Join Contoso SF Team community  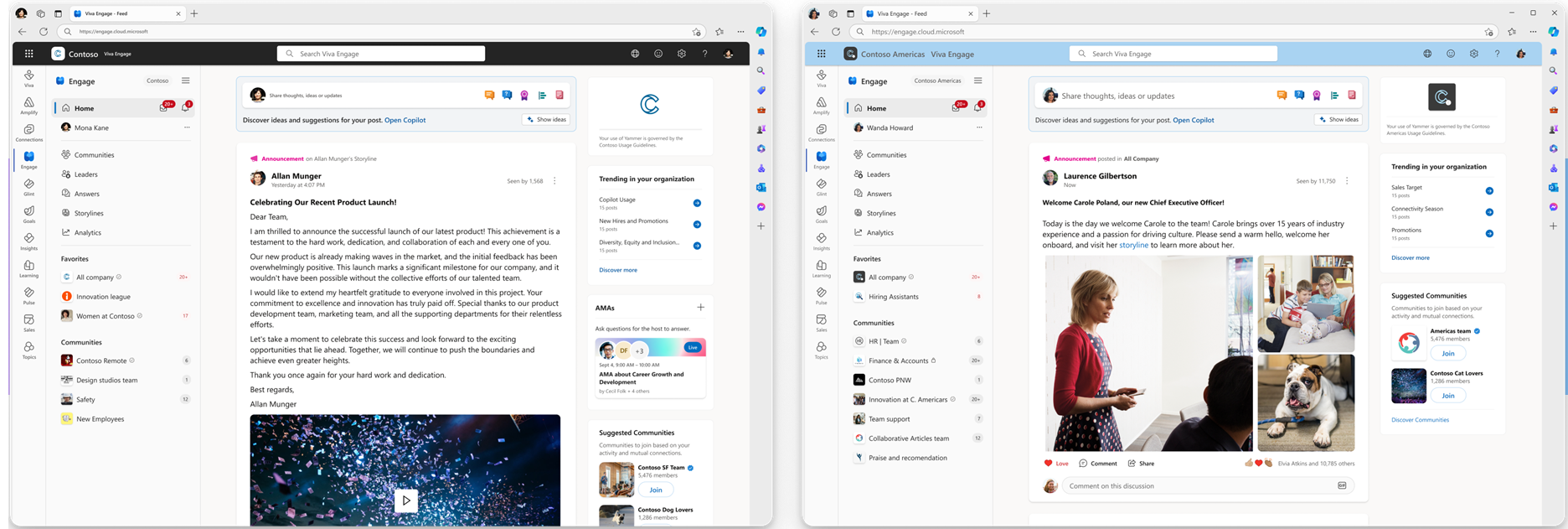(x=656, y=490)
